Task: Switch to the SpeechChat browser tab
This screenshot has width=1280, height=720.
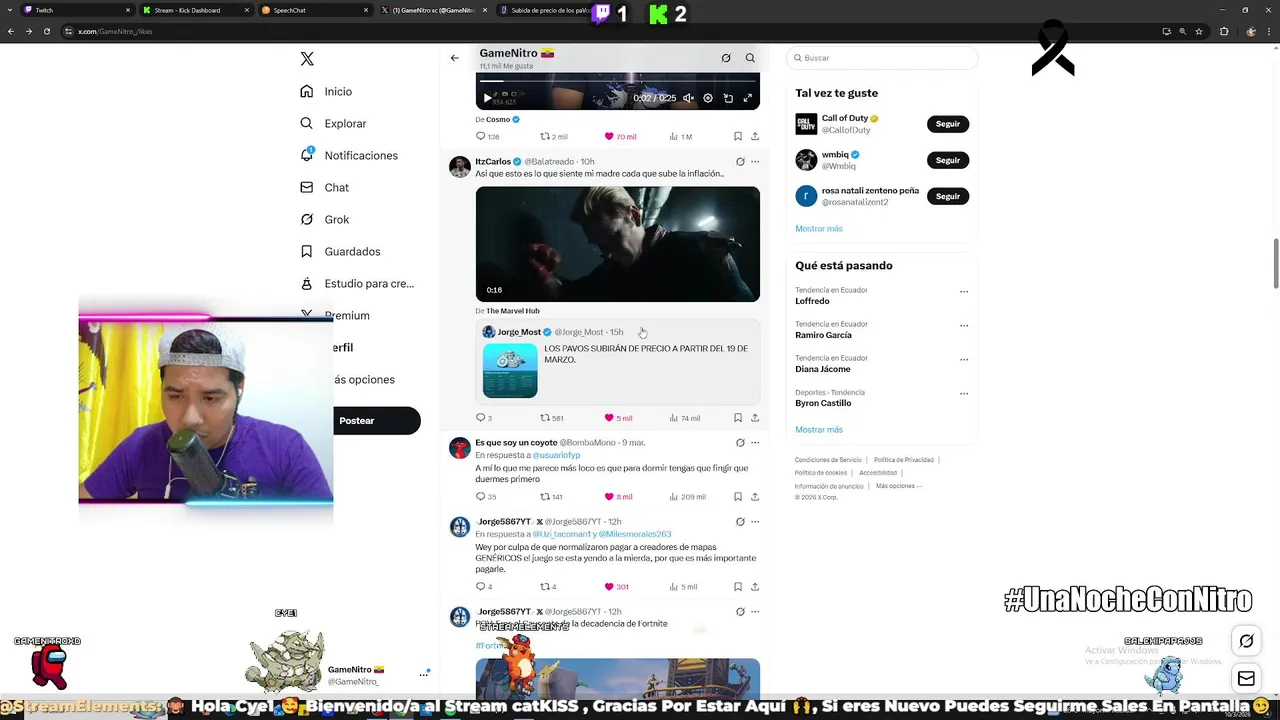Action: (314, 10)
